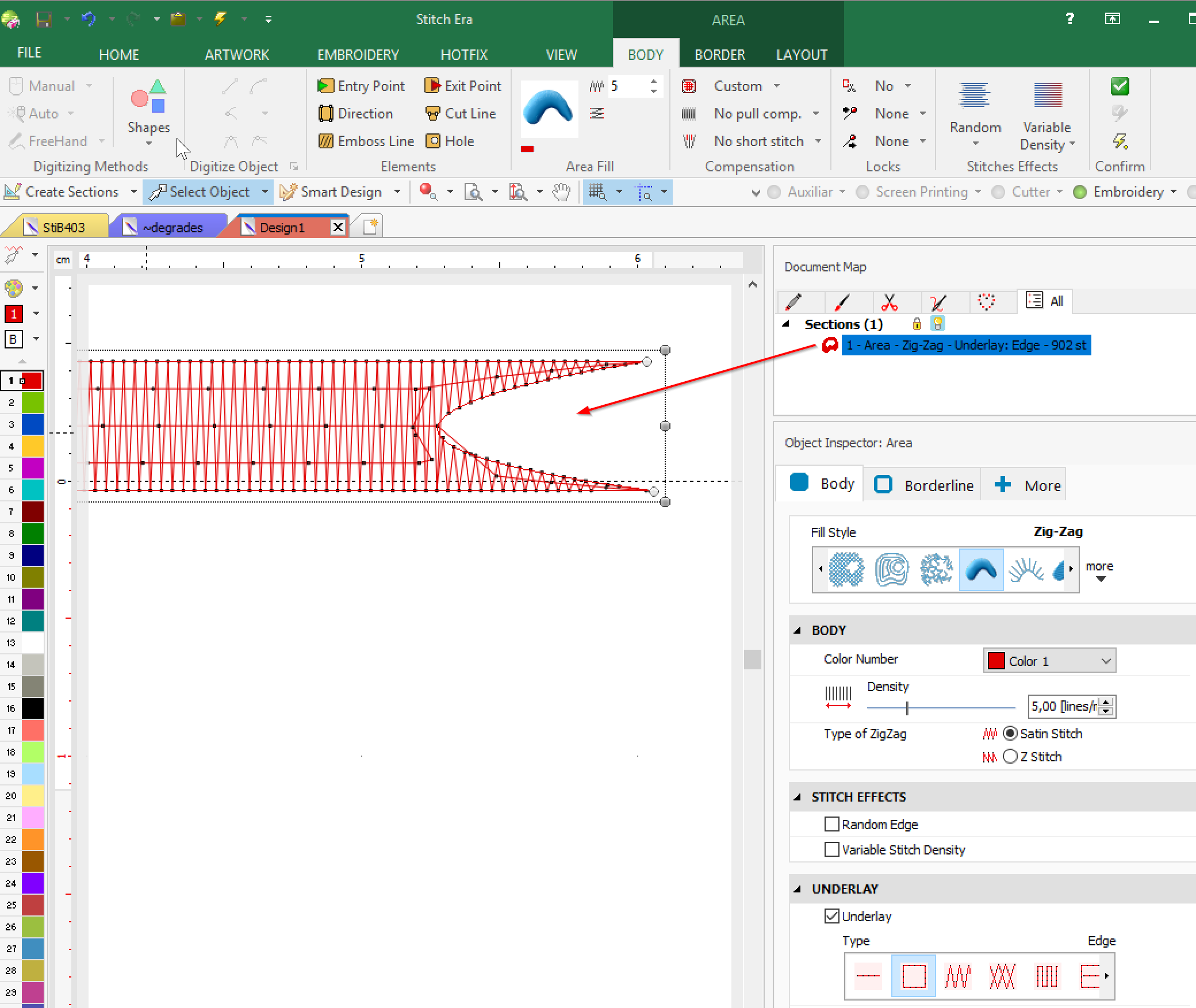Pick the square Edge underlay type
This screenshot has height=1008, width=1196.
914,976
